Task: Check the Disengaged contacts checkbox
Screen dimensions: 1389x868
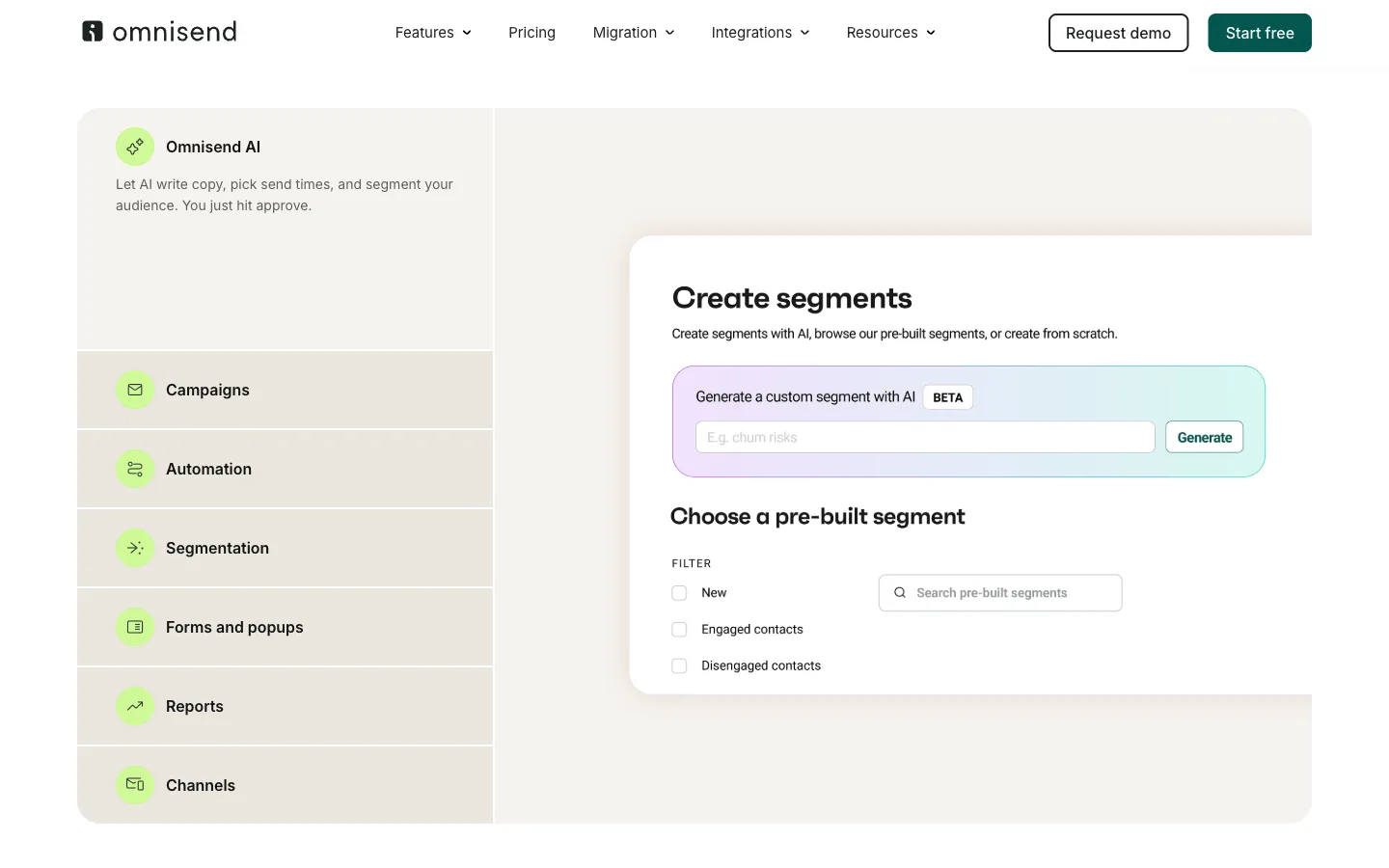Action: pyautogui.click(x=679, y=666)
